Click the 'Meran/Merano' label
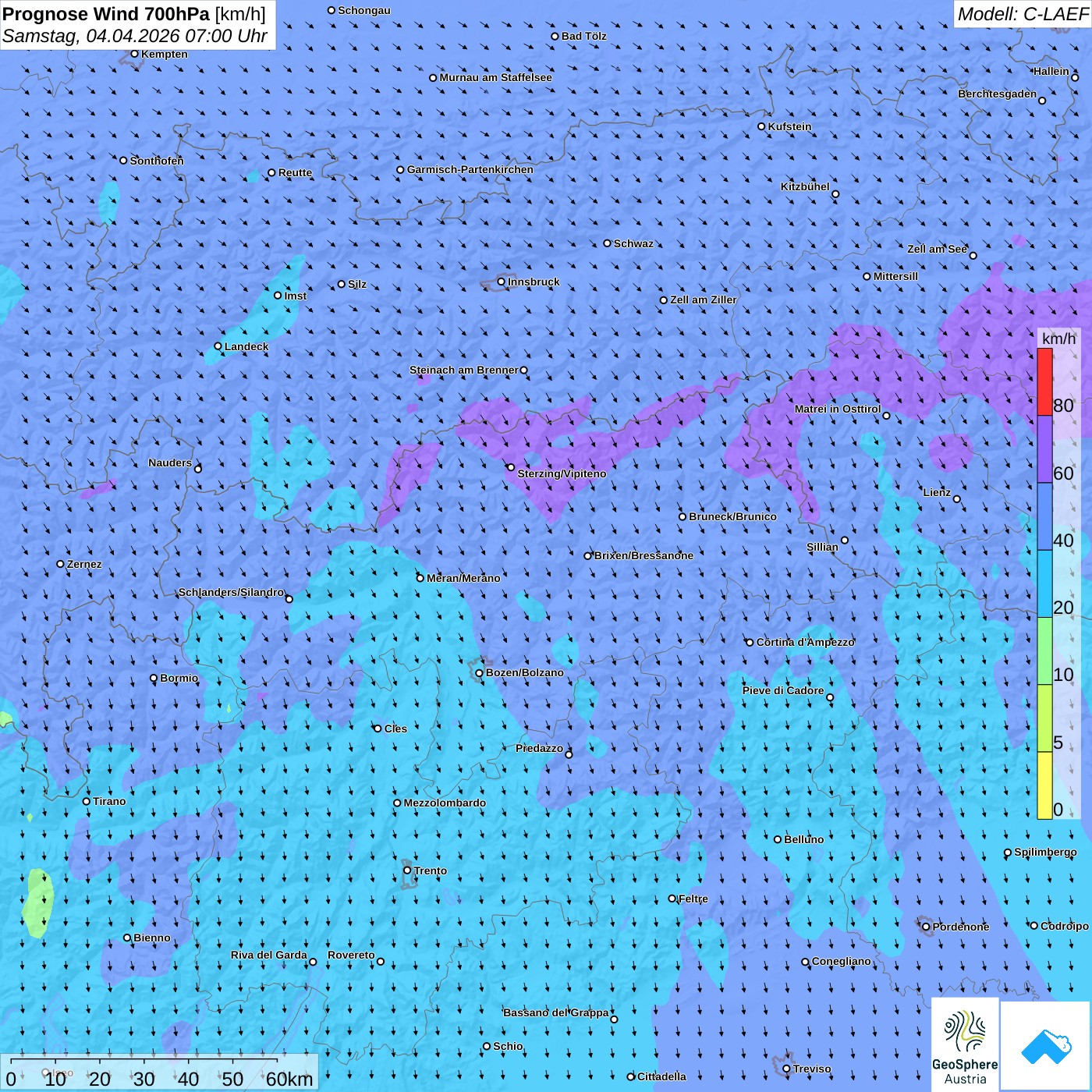 463,578
